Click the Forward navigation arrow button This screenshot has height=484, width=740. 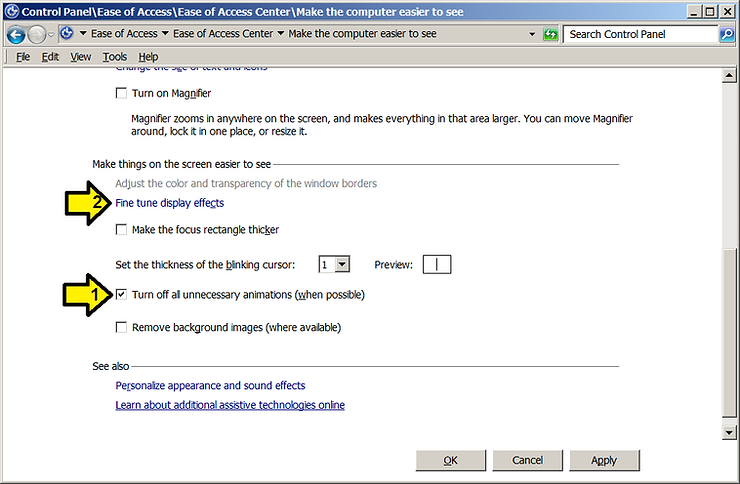(36, 34)
